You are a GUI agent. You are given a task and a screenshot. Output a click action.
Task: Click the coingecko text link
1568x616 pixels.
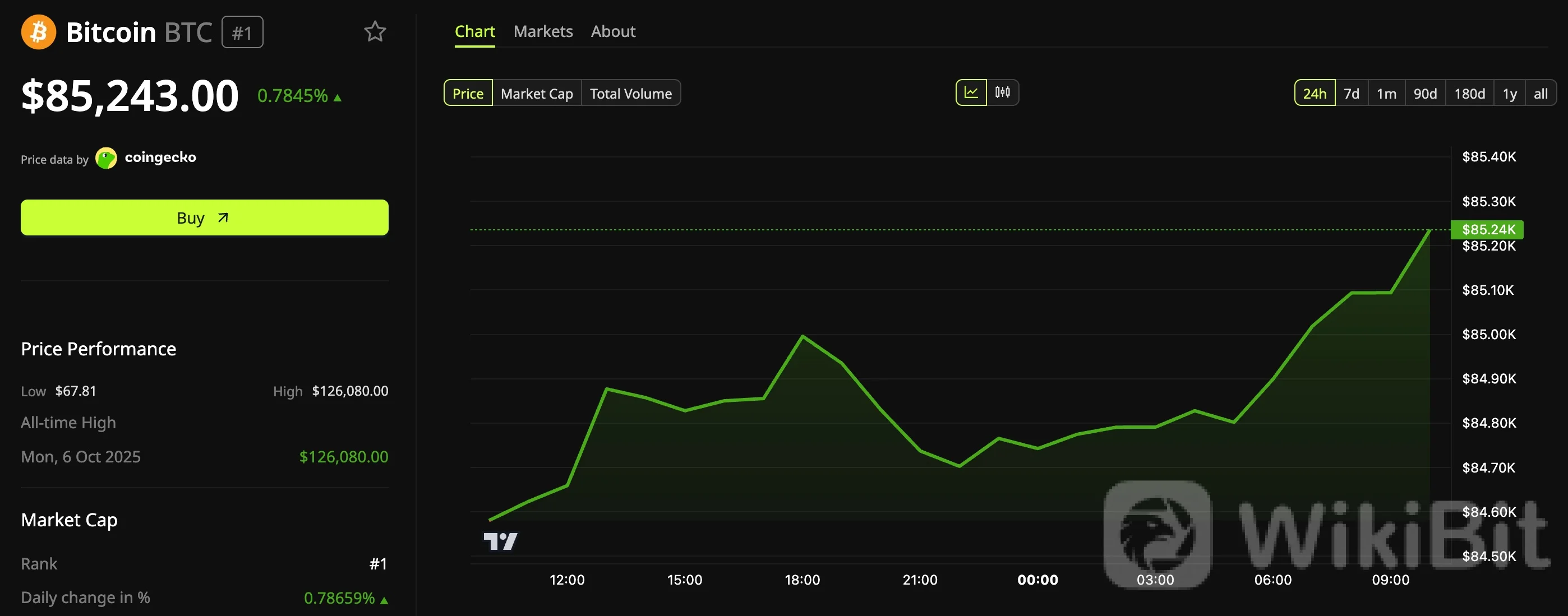coord(160,158)
